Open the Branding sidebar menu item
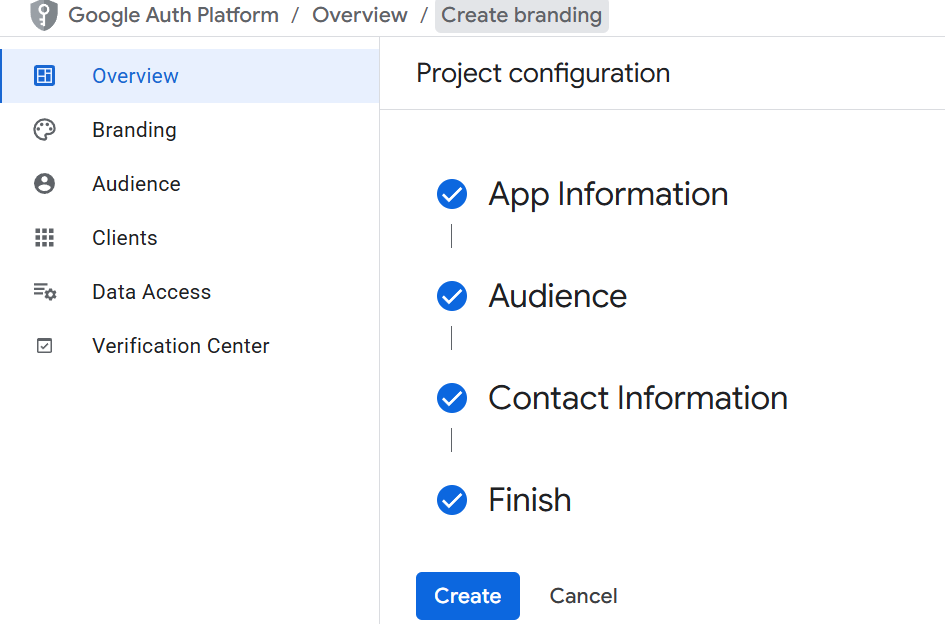 coord(134,130)
